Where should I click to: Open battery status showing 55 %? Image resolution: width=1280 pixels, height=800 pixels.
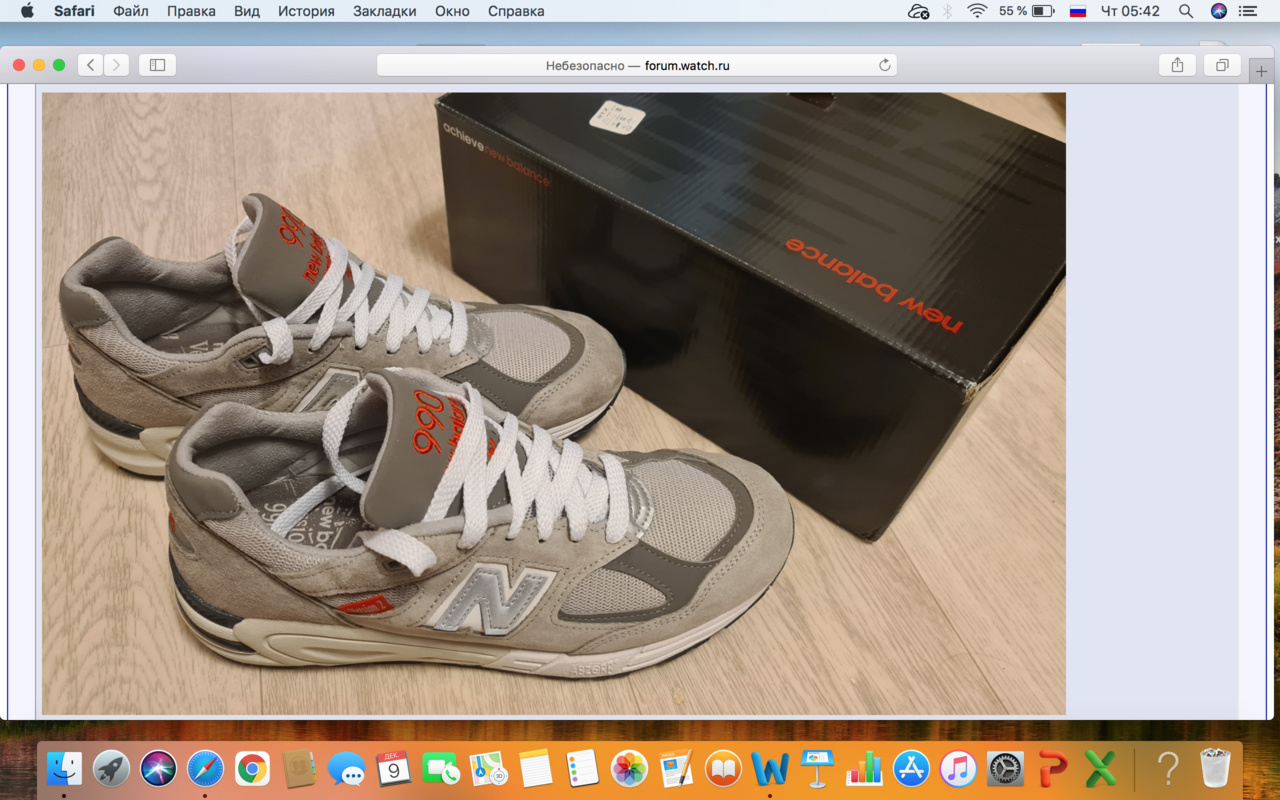tap(1027, 11)
